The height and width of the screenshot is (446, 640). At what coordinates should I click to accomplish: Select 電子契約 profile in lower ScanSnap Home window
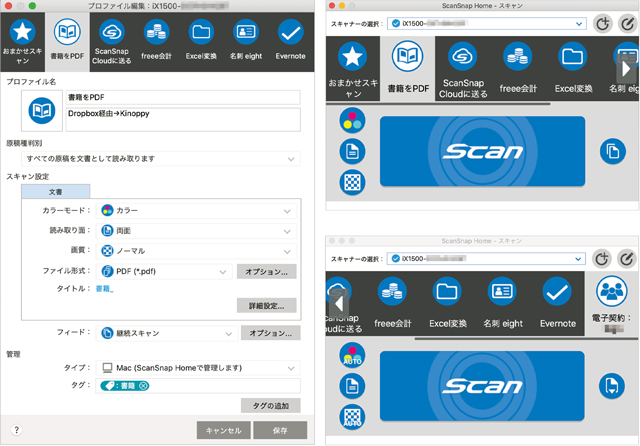pos(611,304)
